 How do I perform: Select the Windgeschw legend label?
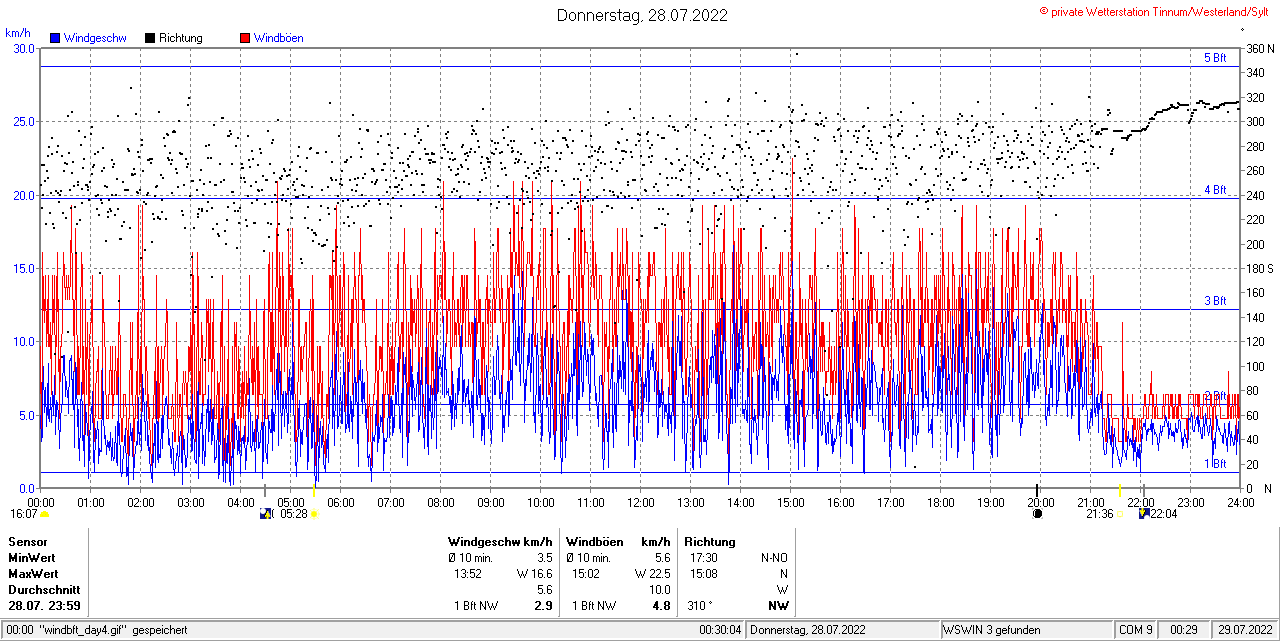pos(94,38)
